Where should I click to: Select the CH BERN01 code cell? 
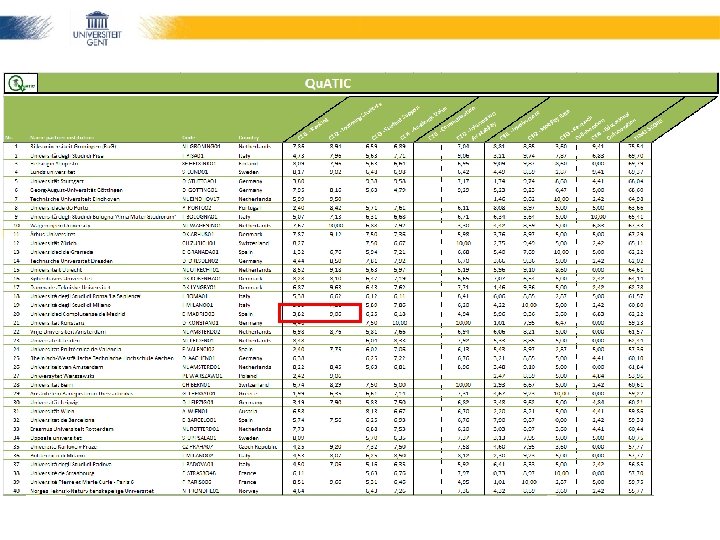pyautogui.click(x=196, y=385)
